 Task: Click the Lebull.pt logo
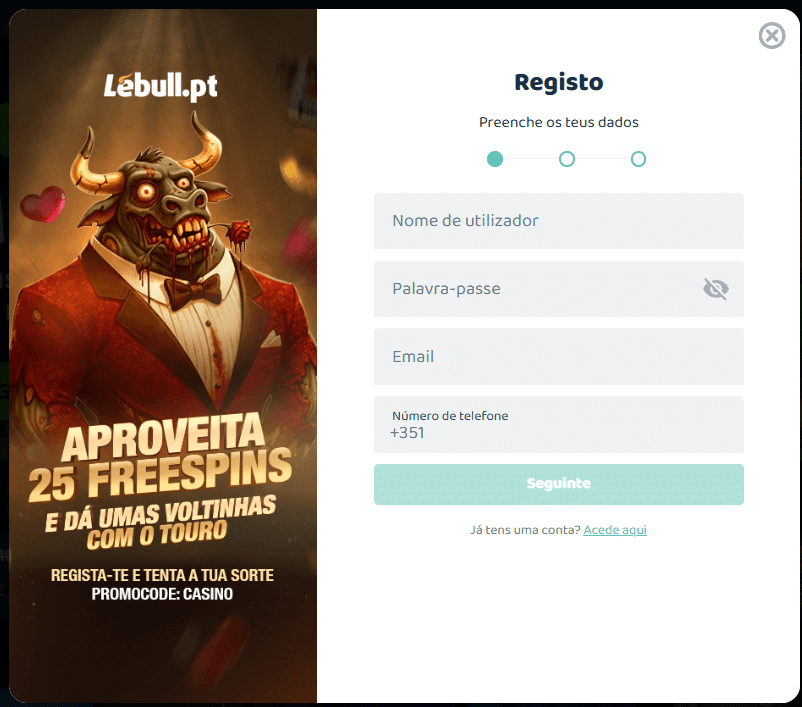(x=161, y=86)
